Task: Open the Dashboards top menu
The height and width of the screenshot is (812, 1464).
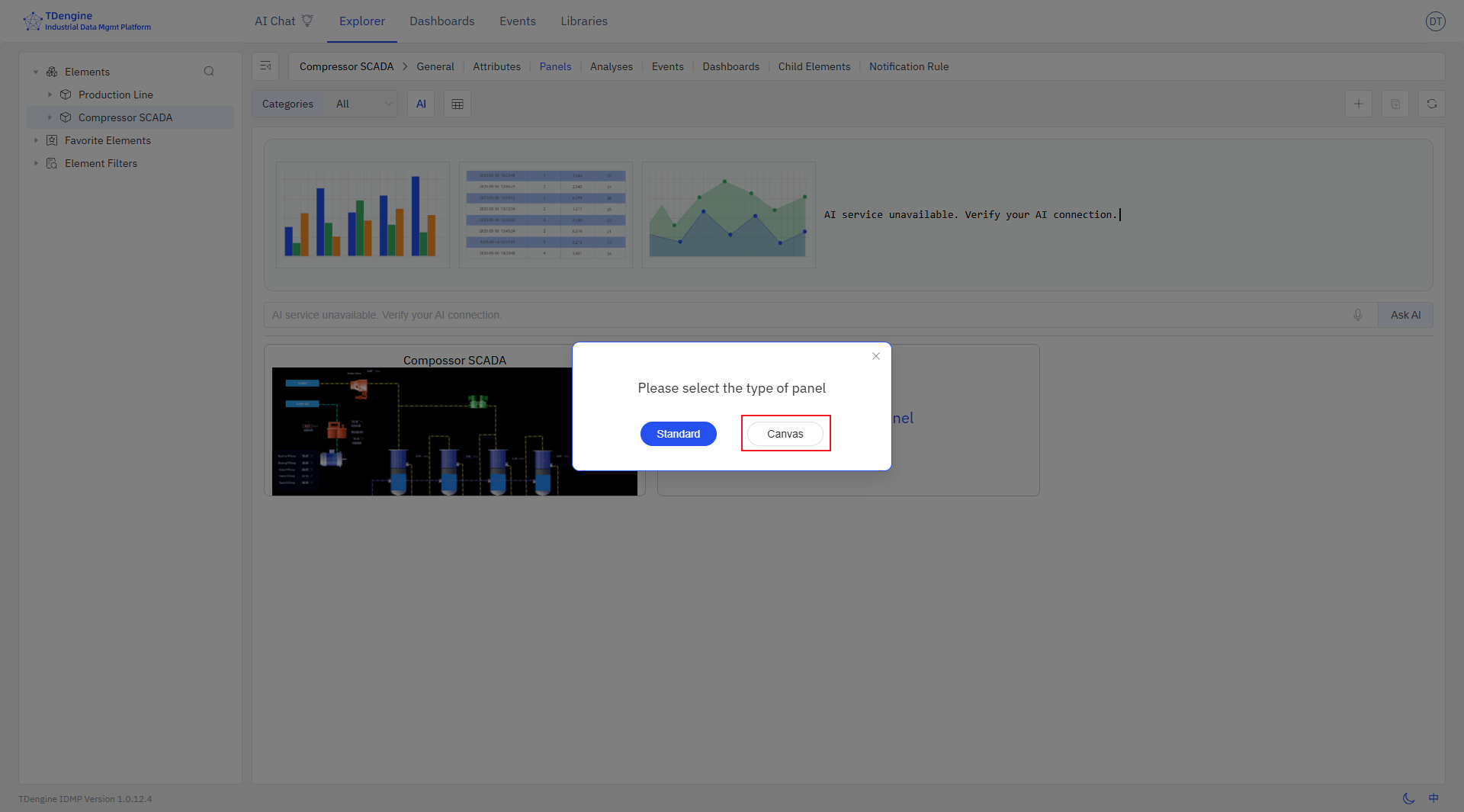Action: click(x=441, y=21)
